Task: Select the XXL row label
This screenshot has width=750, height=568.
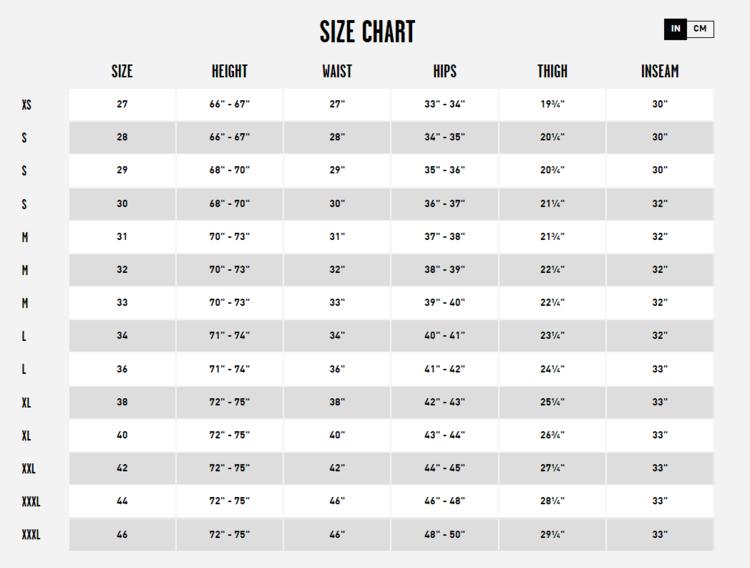Action: coord(29,468)
